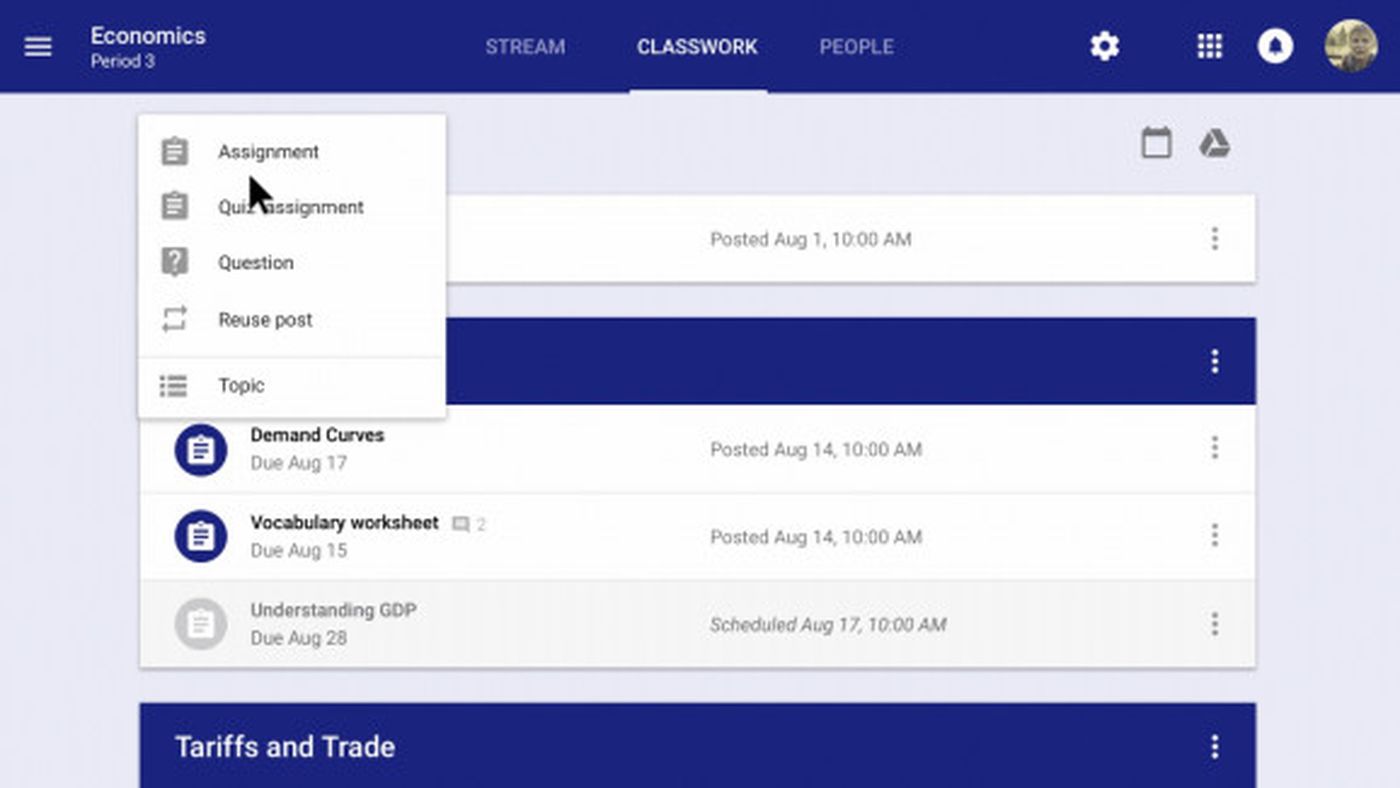Image resolution: width=1400 pixels, height=788 pixels.
Task: Click your profile avatar picture
Action: click(x=1352, y=46)
